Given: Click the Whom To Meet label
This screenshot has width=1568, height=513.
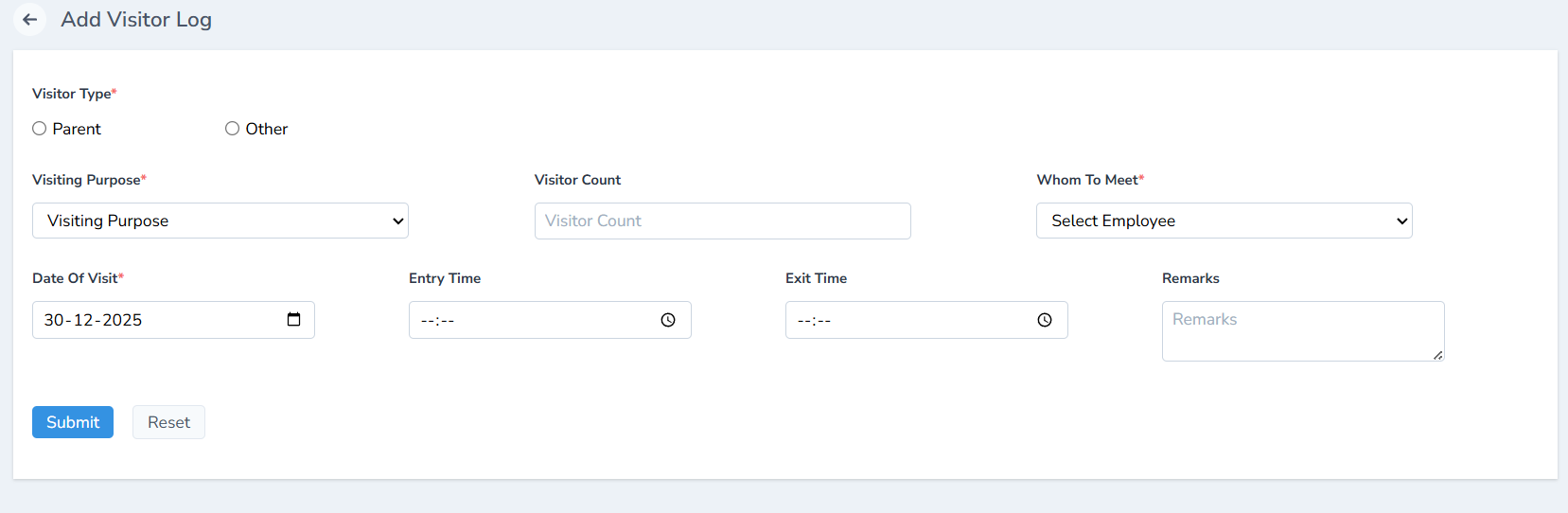Looking at the screenshot, I should [1087, 180].
